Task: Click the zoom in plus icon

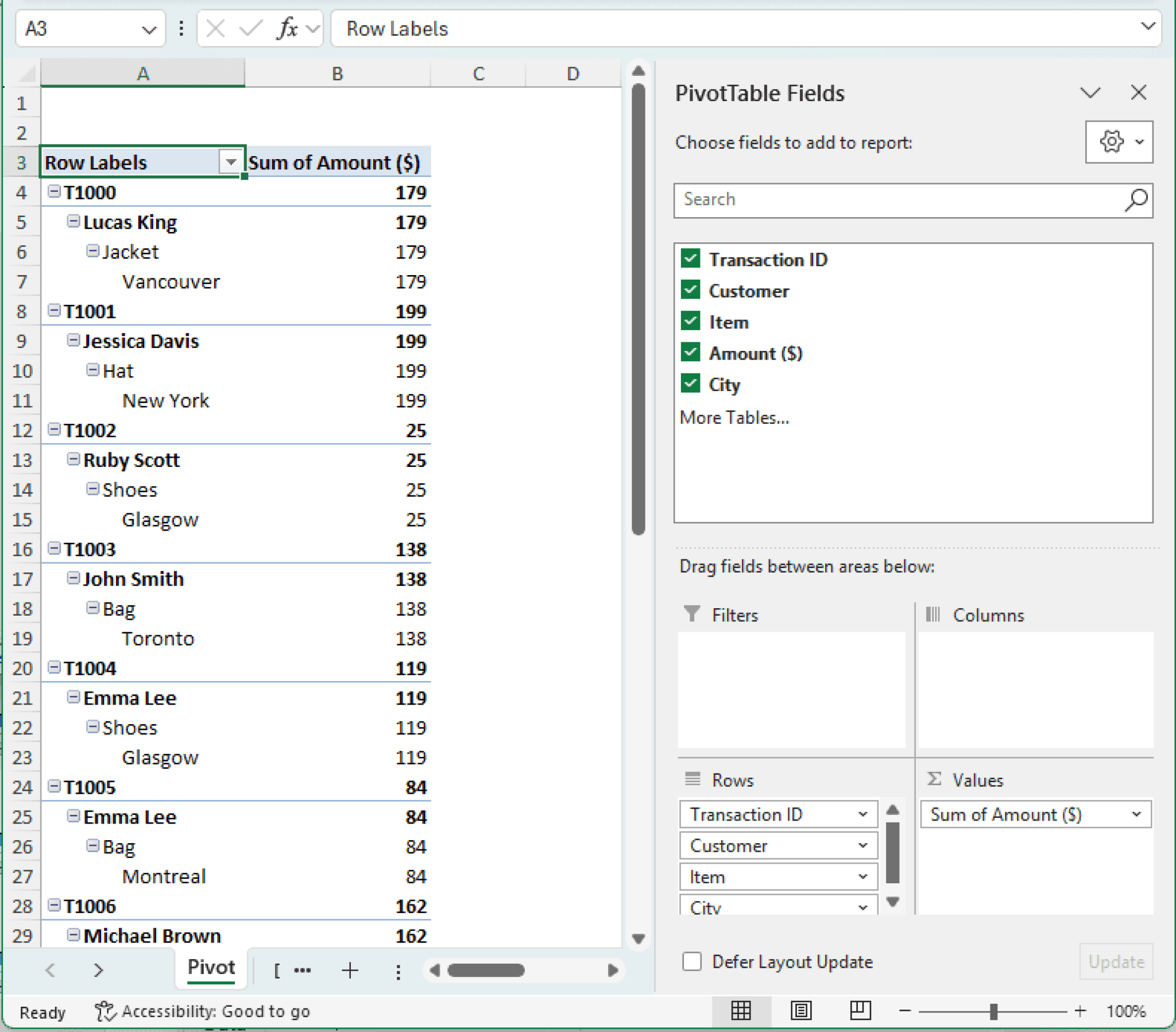Action: pos(1081,1011)
